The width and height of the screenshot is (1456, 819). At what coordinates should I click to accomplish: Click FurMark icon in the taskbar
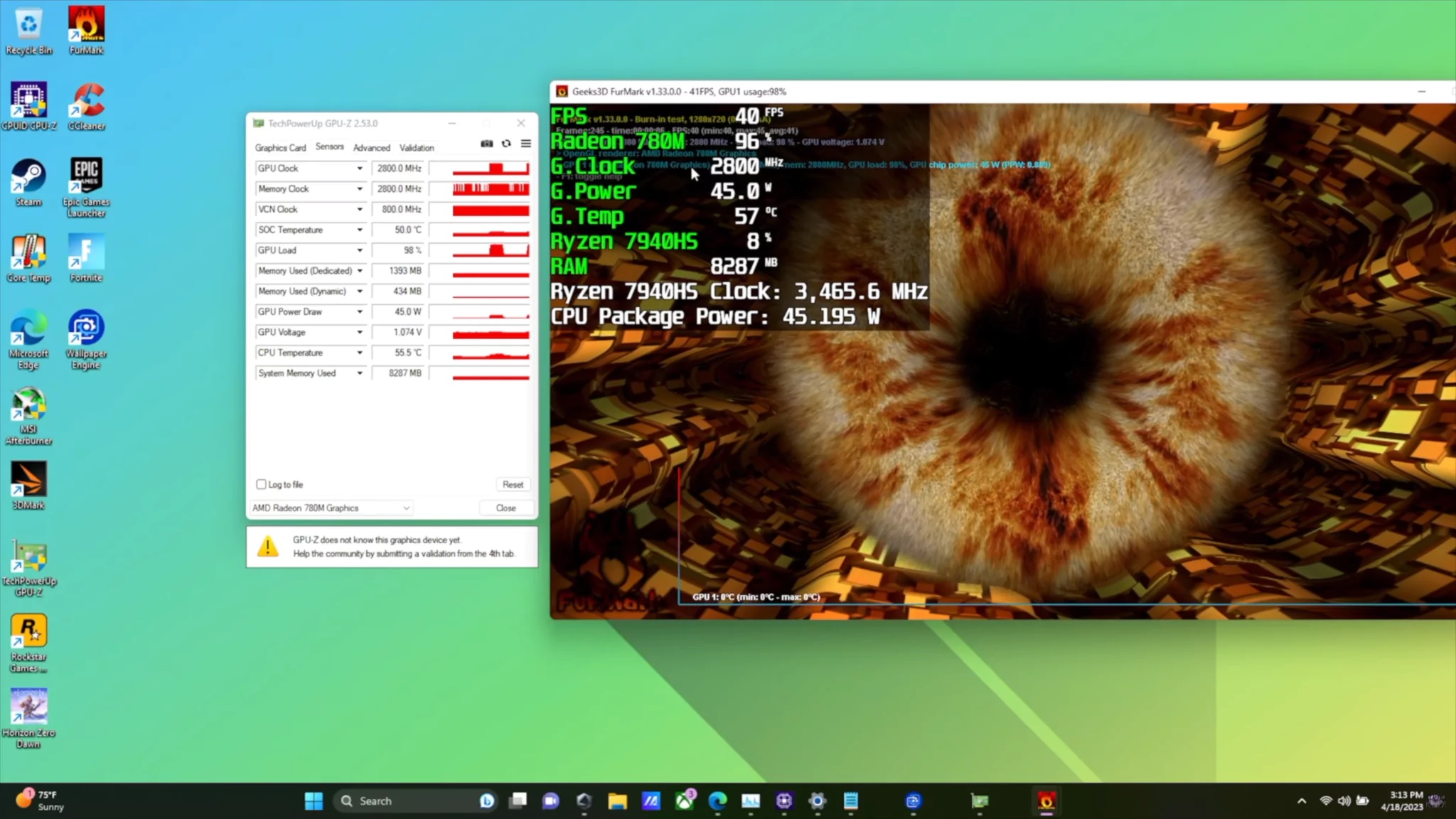coord(1046,801)
